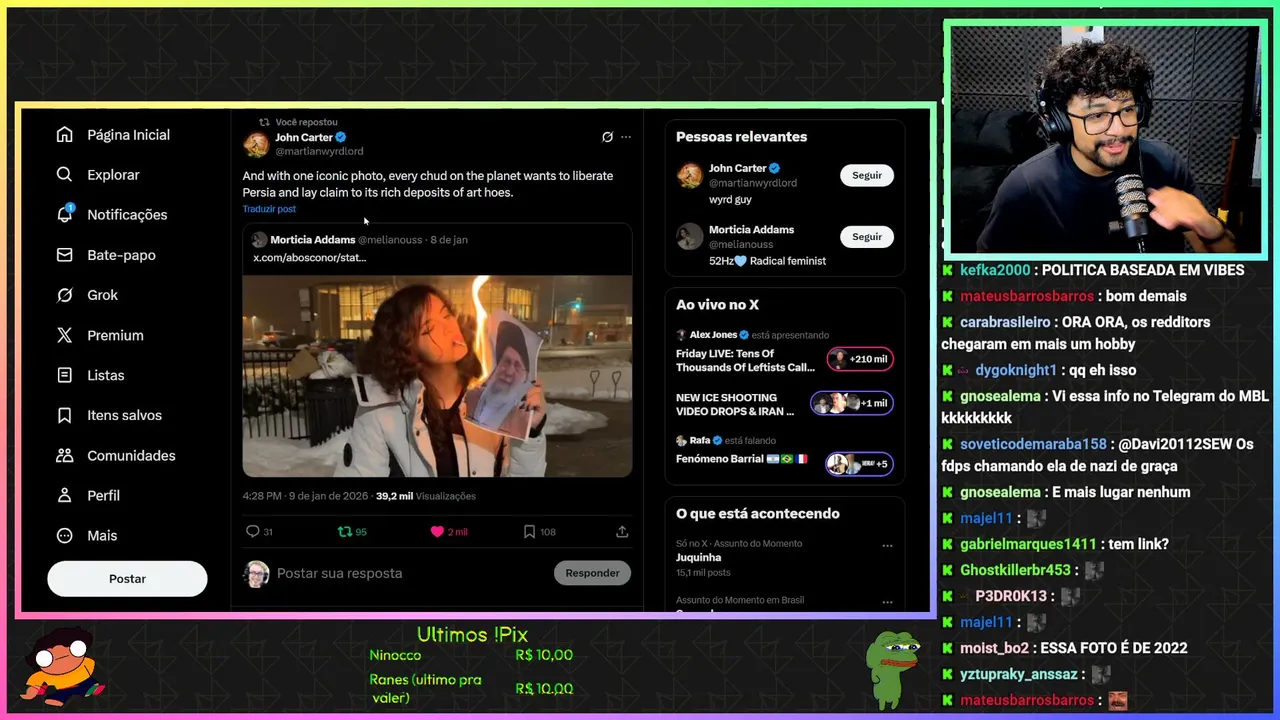Open the Explorar search icon
Screen dimensions: 1280x720
click(x=65, y=174)
